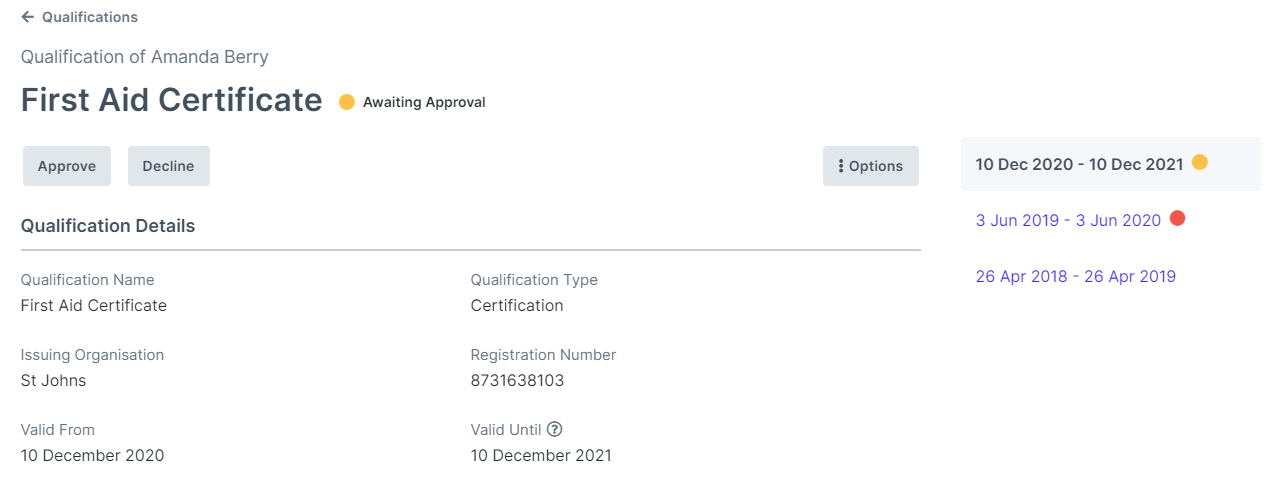The width and height of the screenshot is (1265, 494).
Task: Open the 3 Jun 2019 - 3 Jun 2020 record
Action: 1068,220
